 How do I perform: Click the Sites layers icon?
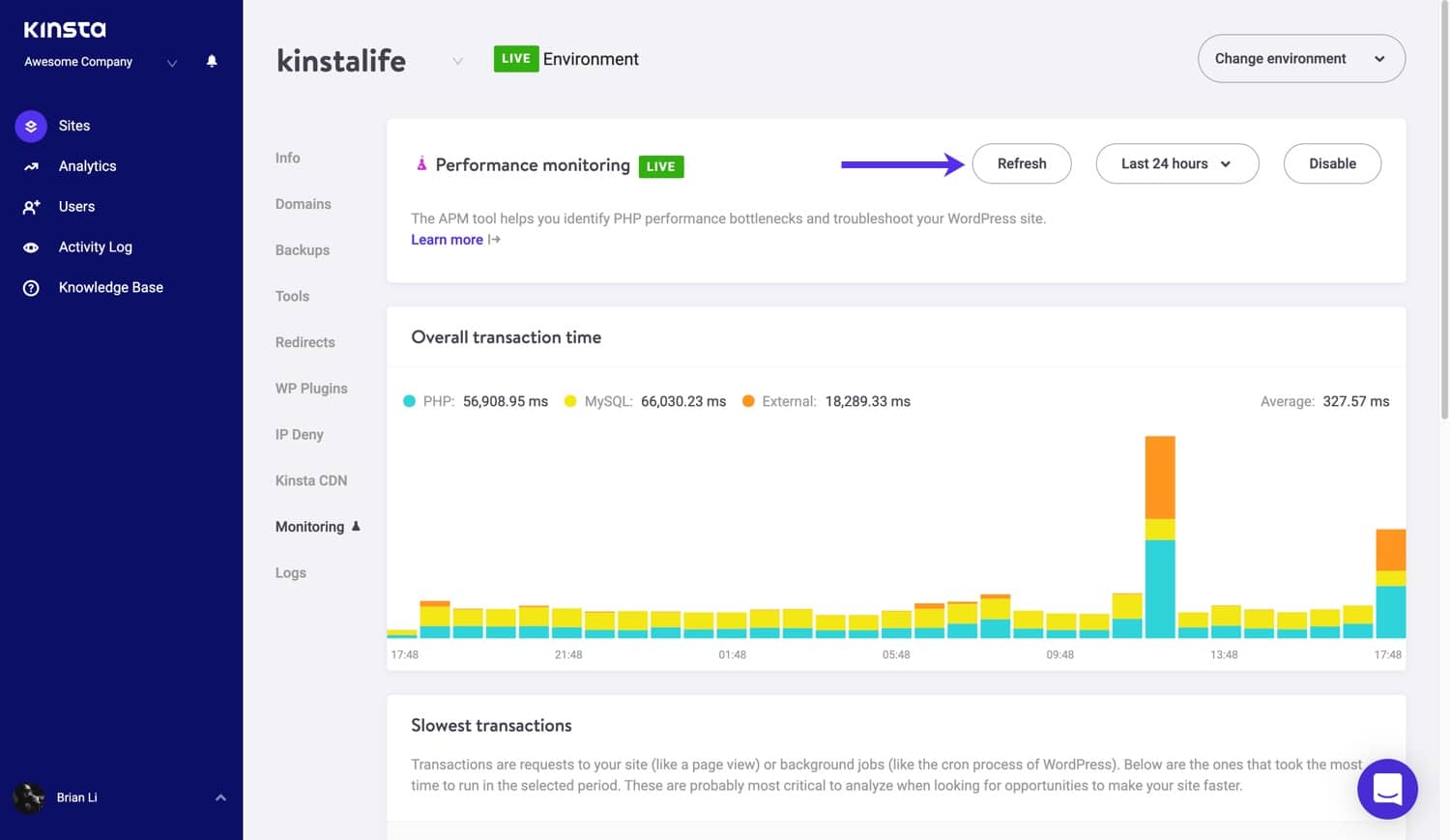31,126
